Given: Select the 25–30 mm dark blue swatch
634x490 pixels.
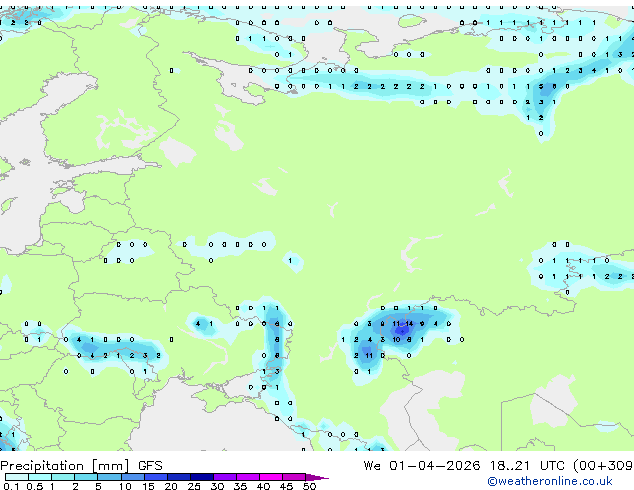Looking at the screenshot, I should 202,477.
